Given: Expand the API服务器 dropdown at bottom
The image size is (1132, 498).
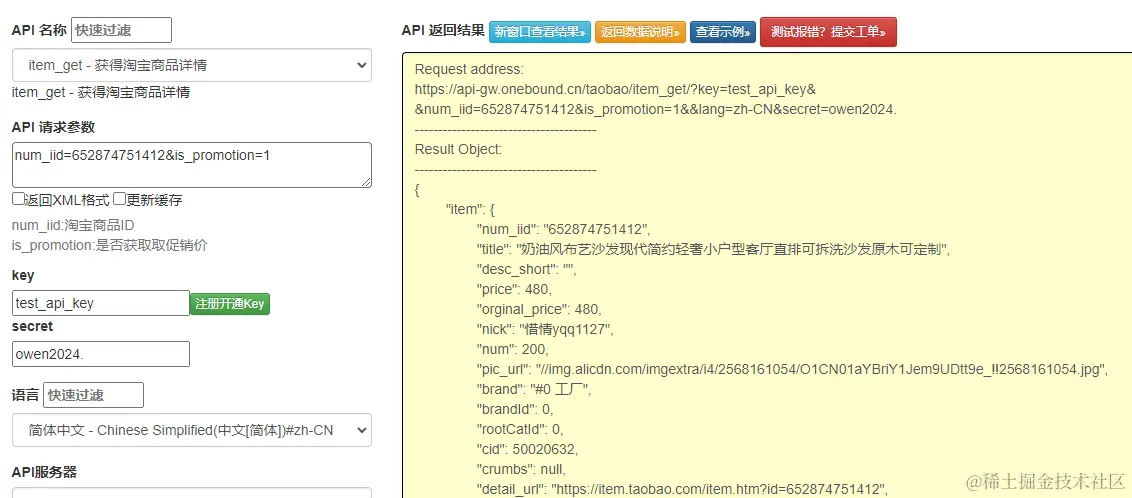Looking at the screenshot, I should 192,493.
